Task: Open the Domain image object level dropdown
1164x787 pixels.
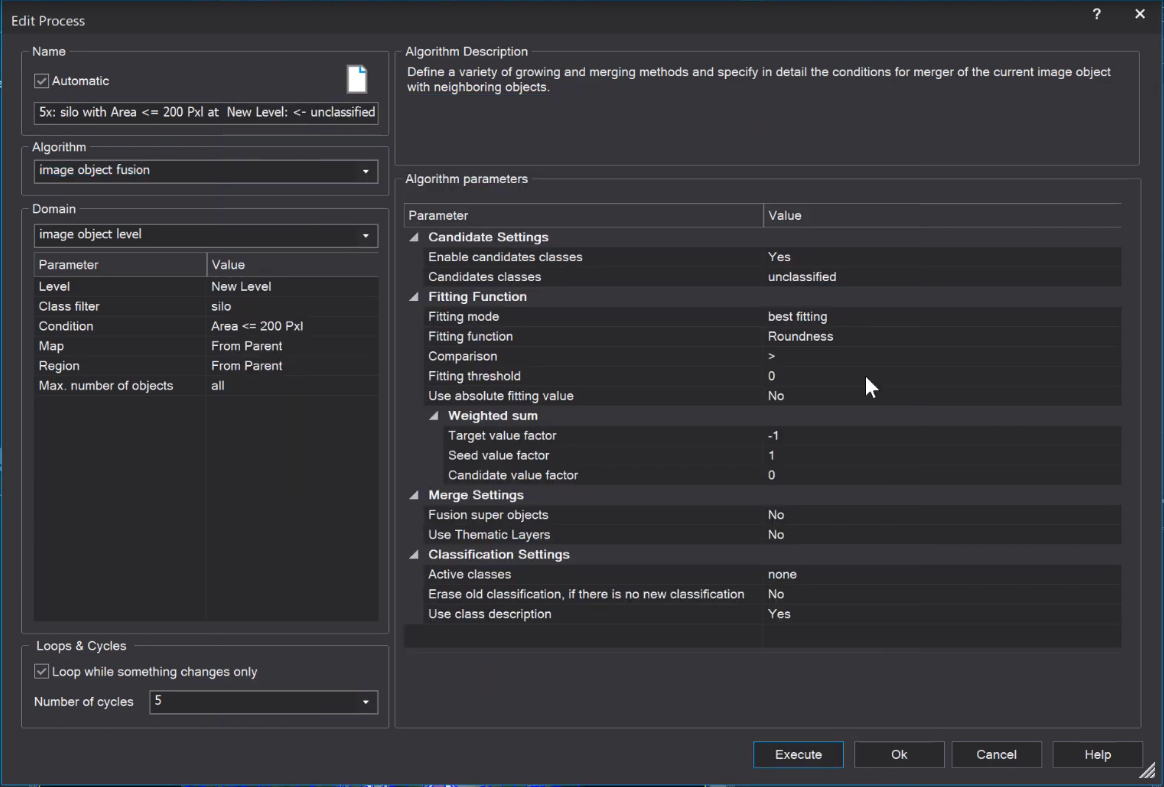Action: tap(365, 235)
